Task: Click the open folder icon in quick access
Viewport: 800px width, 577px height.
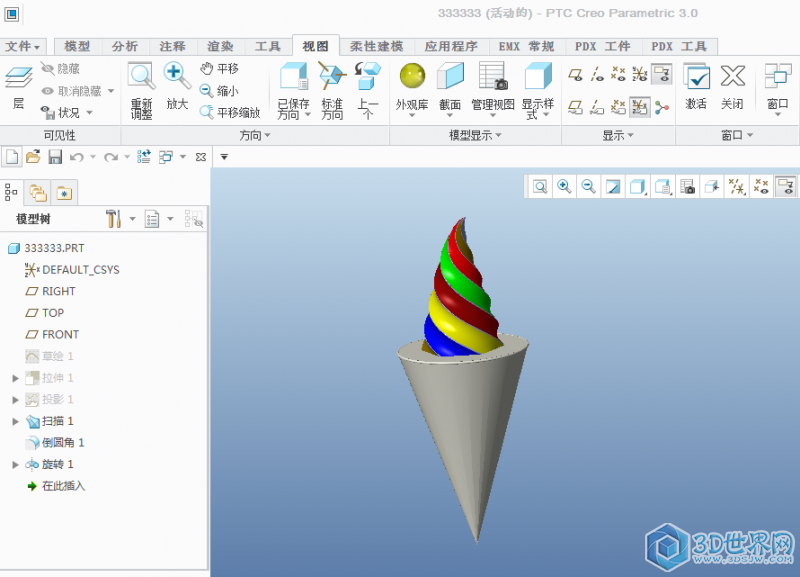Action: (x=33, y=157)
